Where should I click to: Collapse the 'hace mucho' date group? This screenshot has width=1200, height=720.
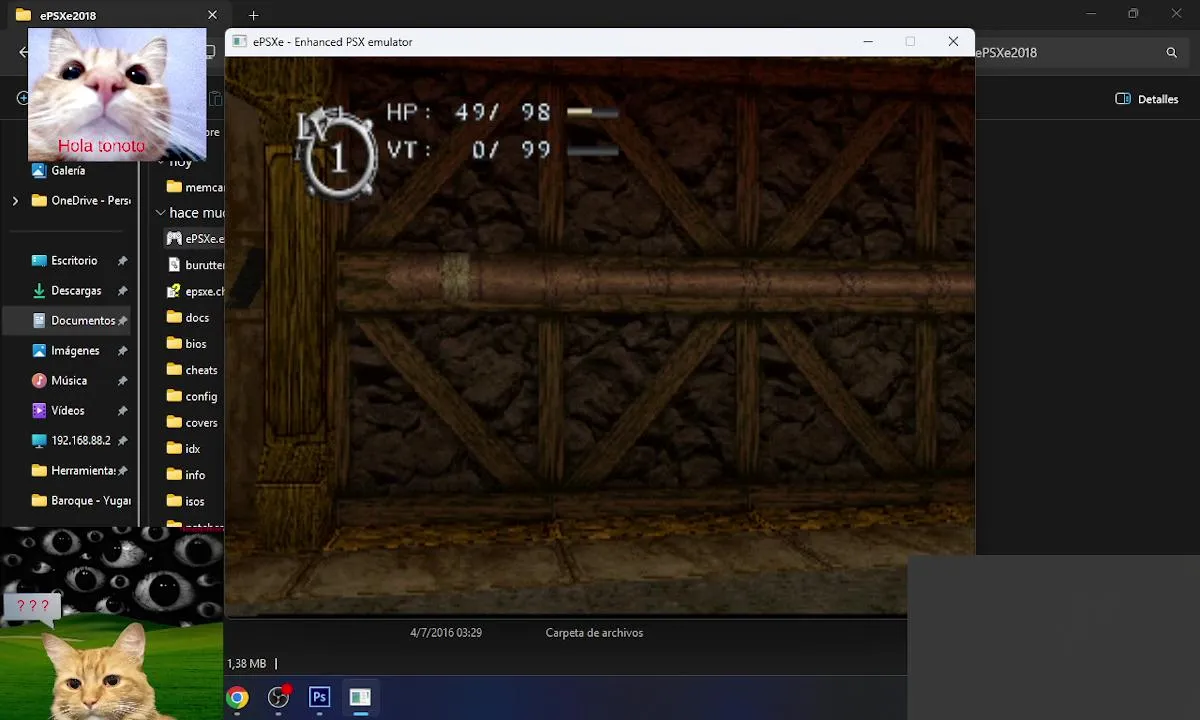click(160, 213)
